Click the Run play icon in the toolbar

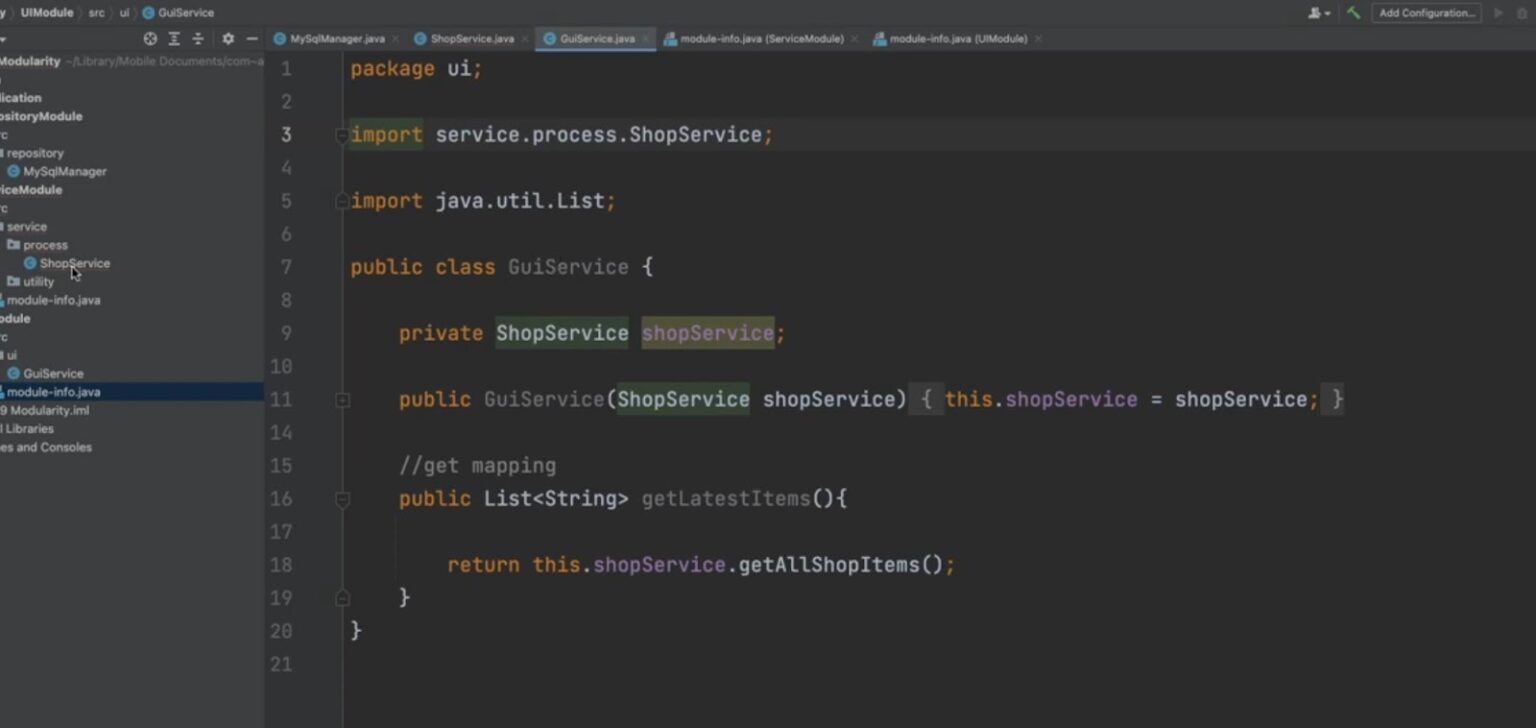[x=1498, y=13]
